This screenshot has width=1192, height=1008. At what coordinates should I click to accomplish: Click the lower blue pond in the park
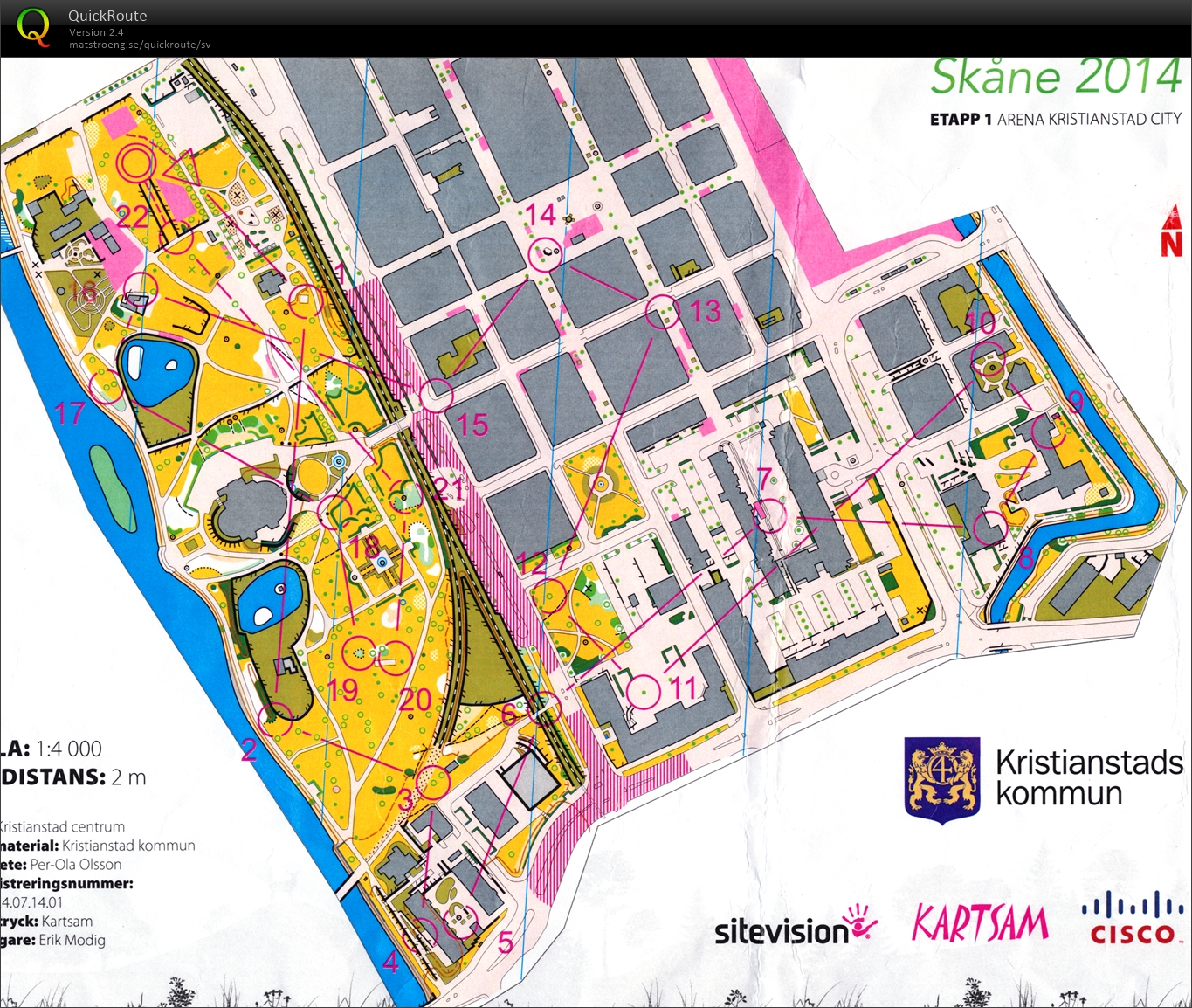(x=270, y=600)
